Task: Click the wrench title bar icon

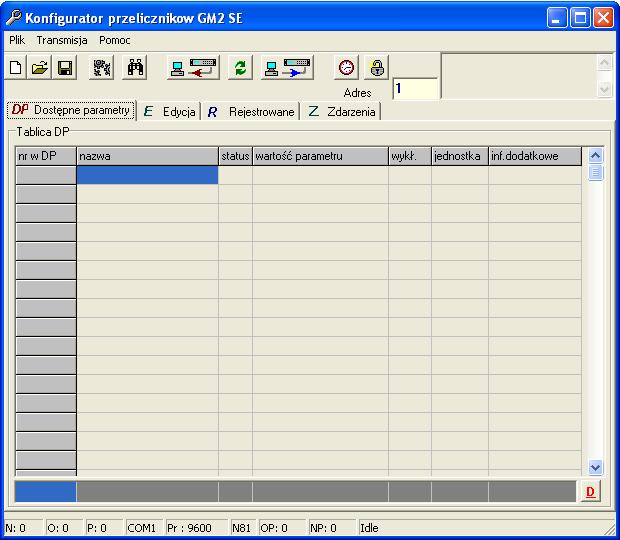Action: tap(14, 18)
